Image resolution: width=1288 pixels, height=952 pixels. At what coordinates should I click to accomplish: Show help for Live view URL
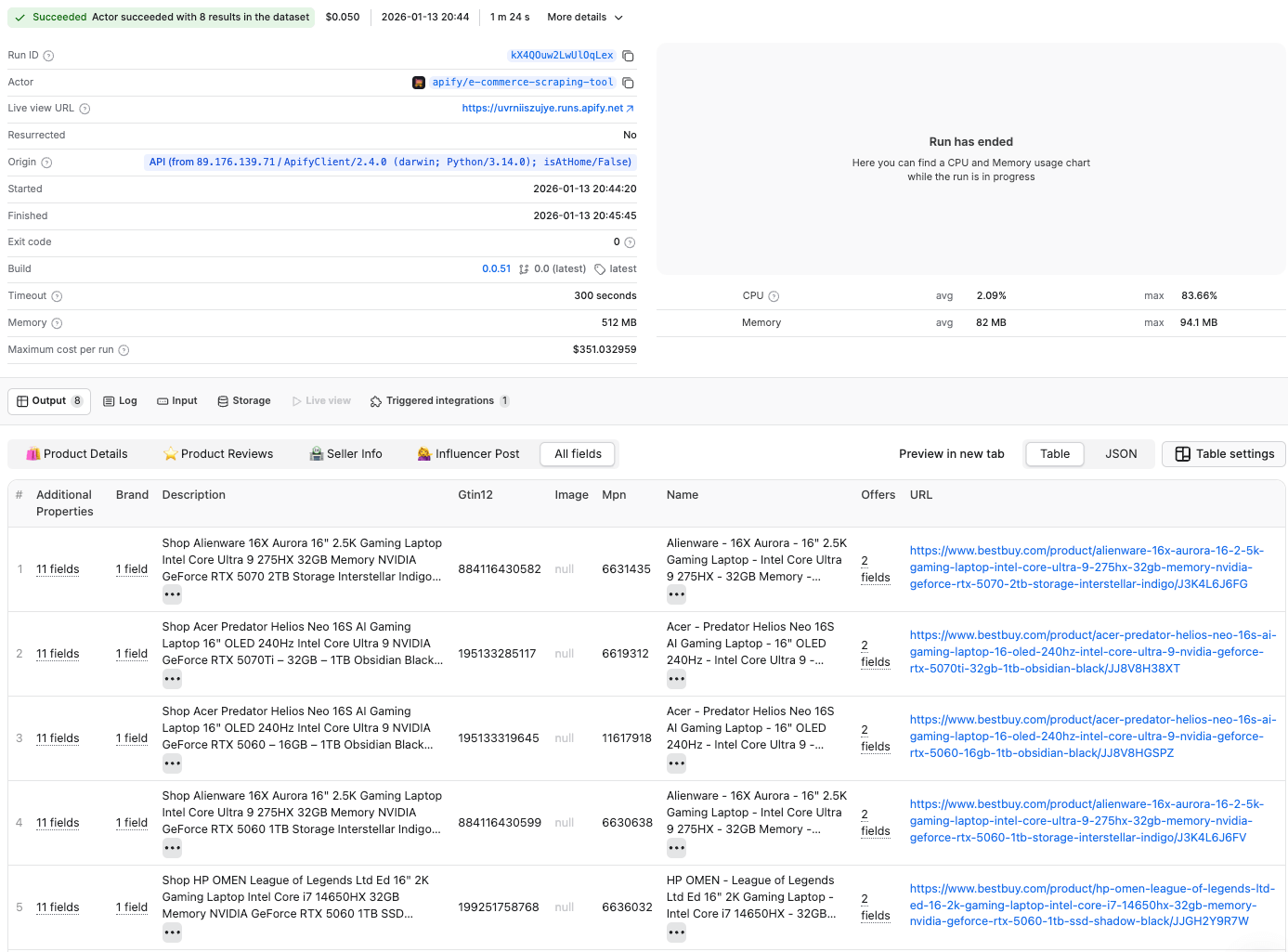coord(85,109)
